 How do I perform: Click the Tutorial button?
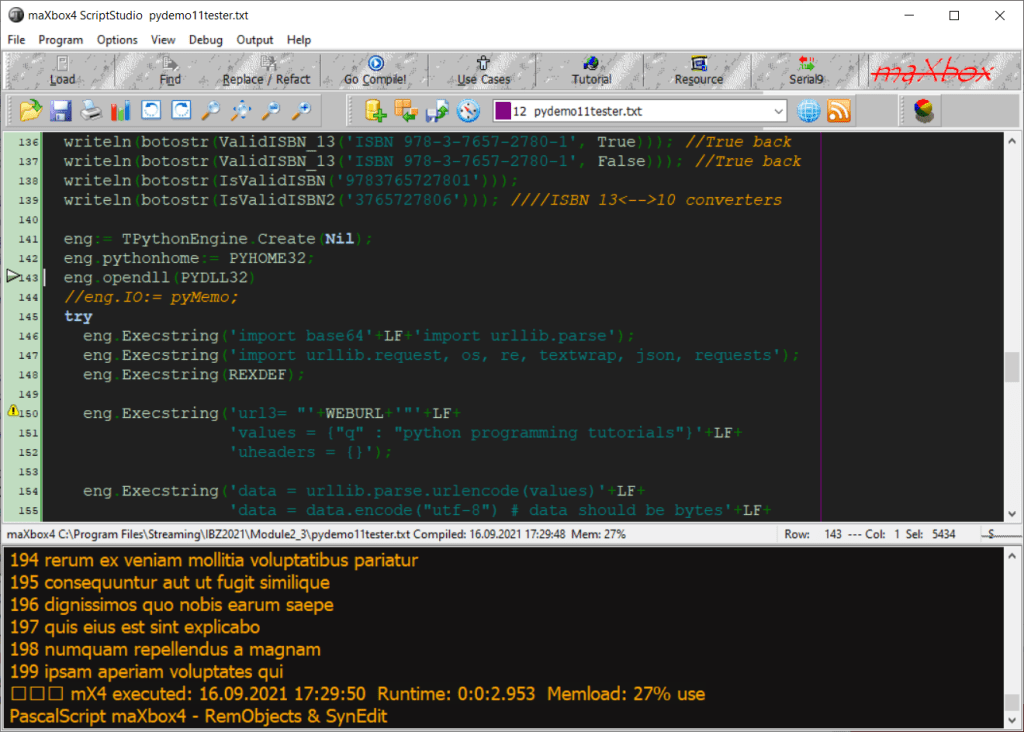pos(591,72)
